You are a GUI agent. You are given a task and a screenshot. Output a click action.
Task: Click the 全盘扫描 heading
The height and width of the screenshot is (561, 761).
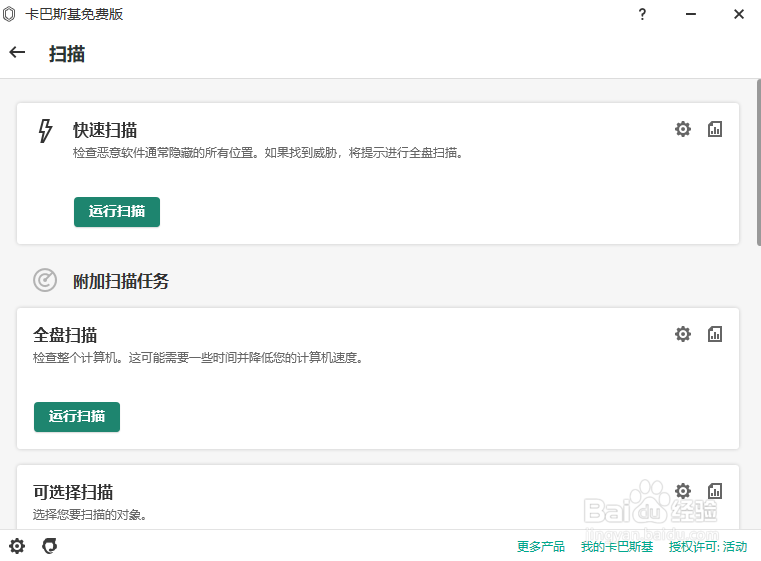tap(65, 335)
